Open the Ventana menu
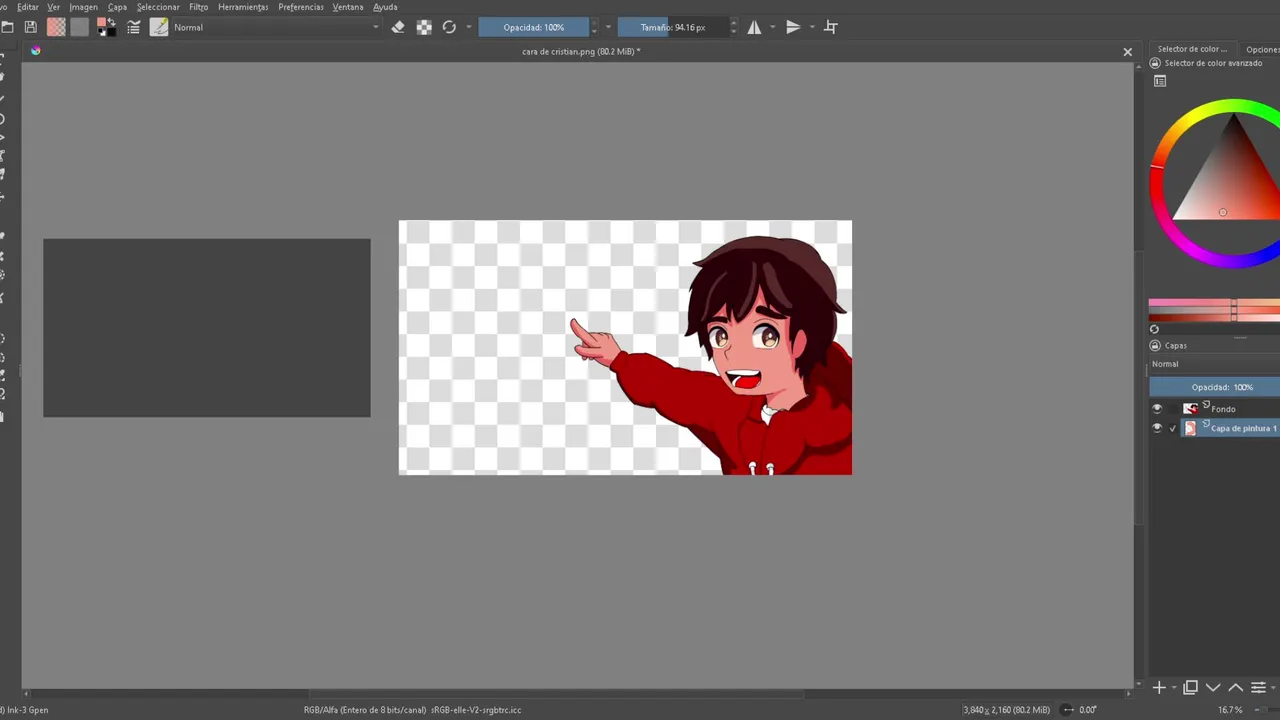This screenshot has width=1280, height=720. [x=348, y=7]
